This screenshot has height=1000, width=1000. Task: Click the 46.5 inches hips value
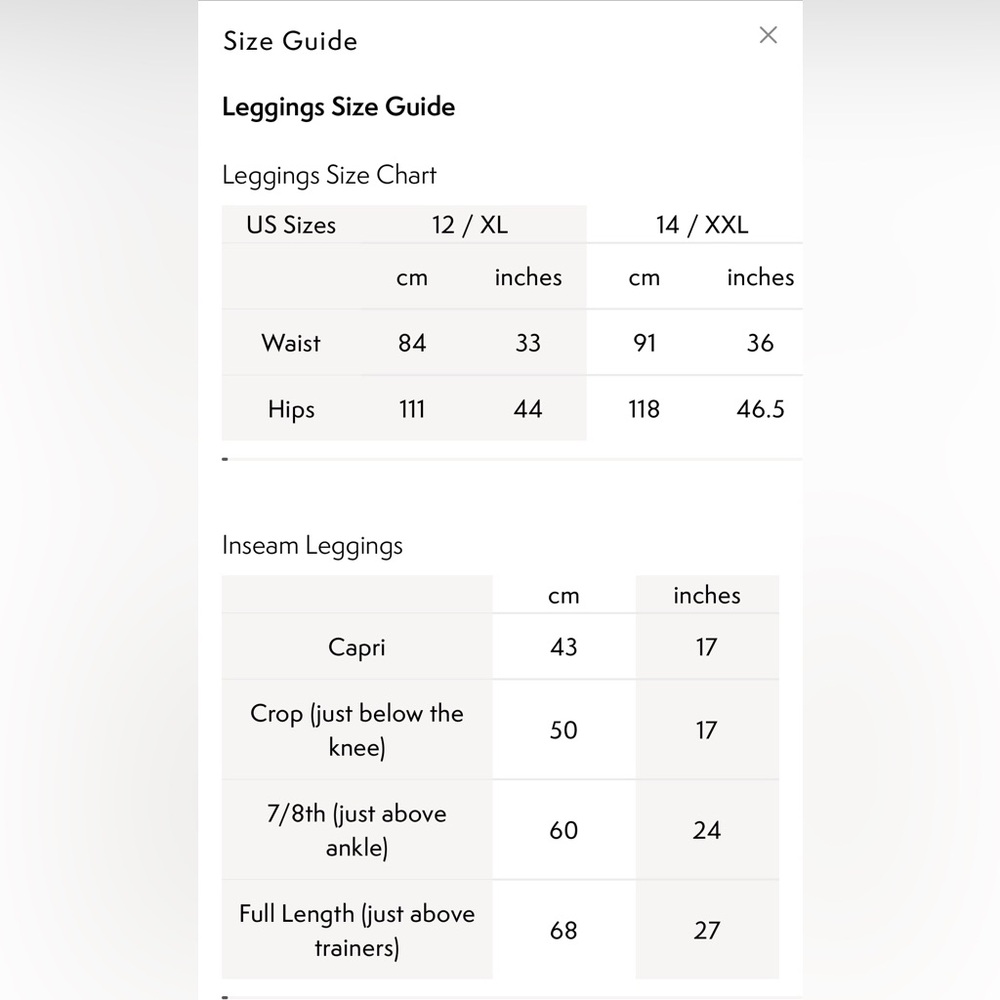pos(760,409)
